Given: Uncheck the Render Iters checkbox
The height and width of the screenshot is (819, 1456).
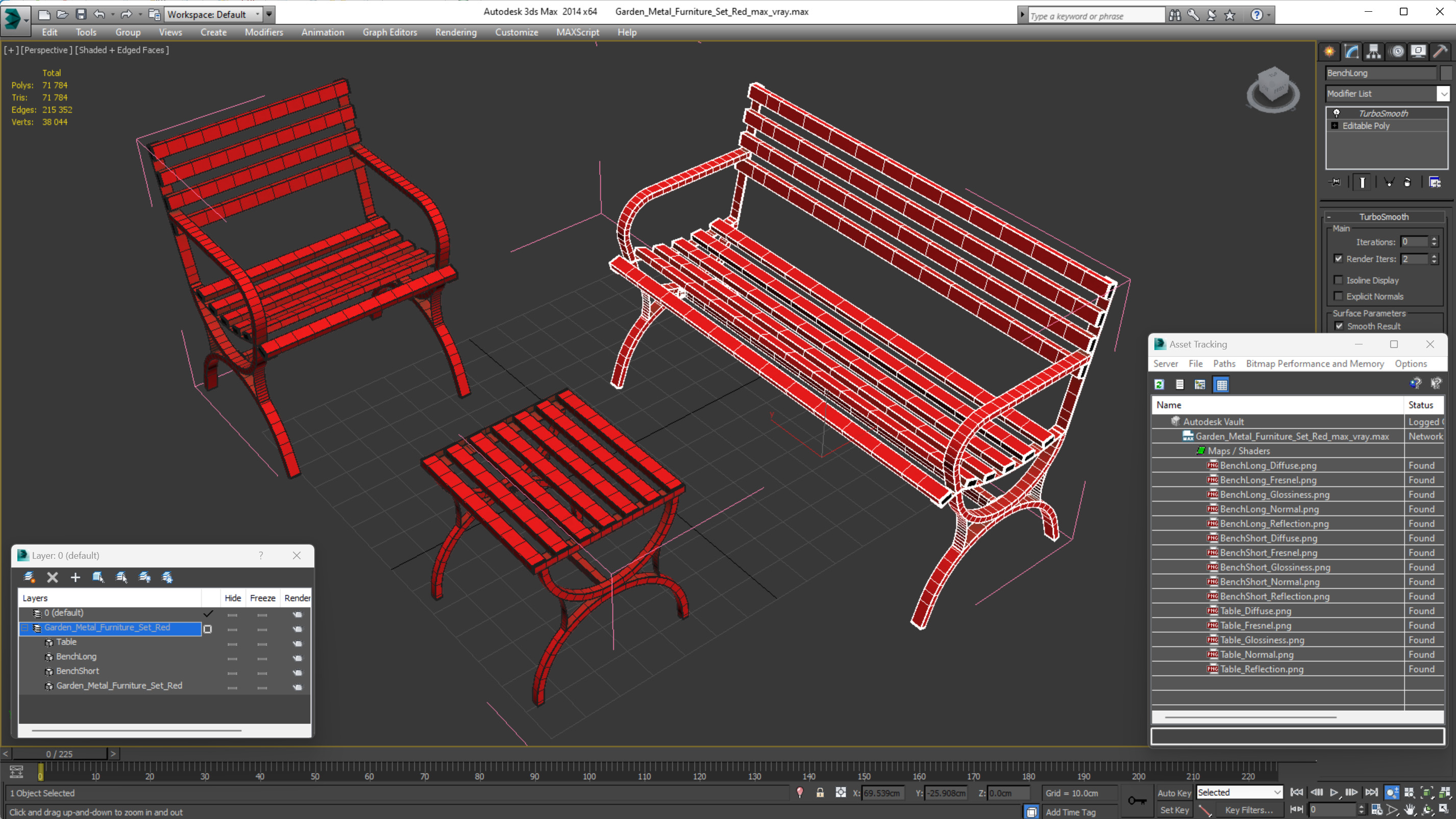Looking at the screenshot, I should pyautogui.click(x=1338, y=259).
